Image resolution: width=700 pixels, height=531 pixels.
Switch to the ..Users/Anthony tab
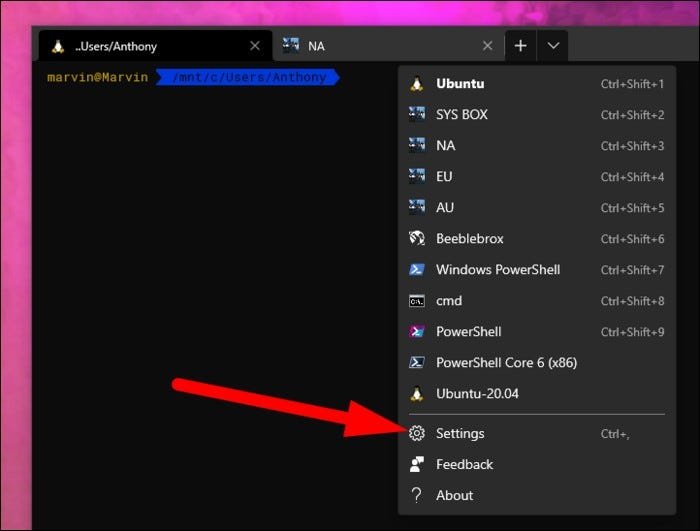click(155, 46)
